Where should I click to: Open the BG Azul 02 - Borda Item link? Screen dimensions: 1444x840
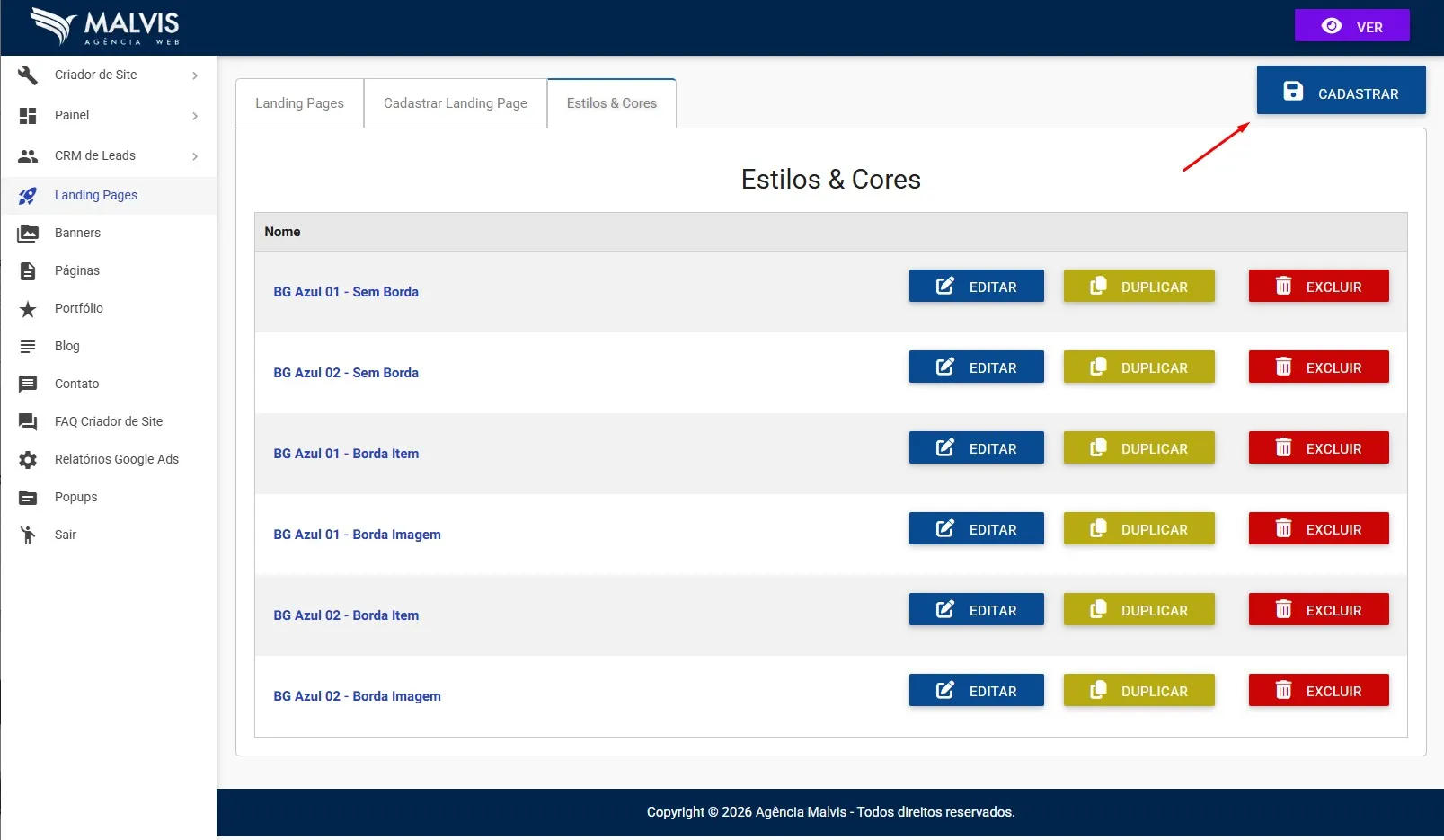(346, 615)
